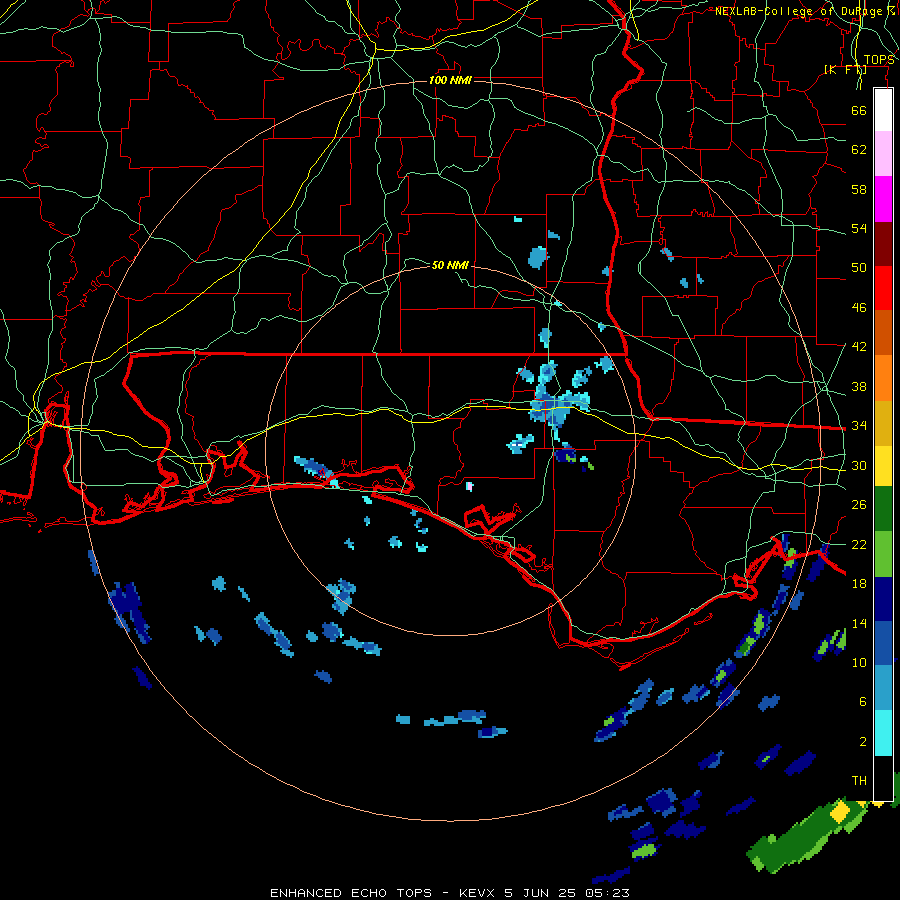Viewport: 900px width, 900px height.
Task: Click the '58' value on the legend
Action: tap(859, 189)
